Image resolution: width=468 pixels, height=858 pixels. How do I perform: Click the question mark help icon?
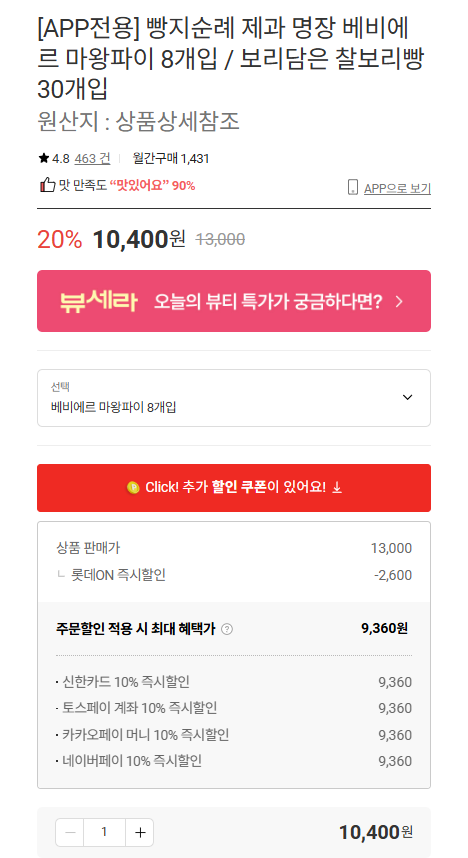[x=227, y=629]
